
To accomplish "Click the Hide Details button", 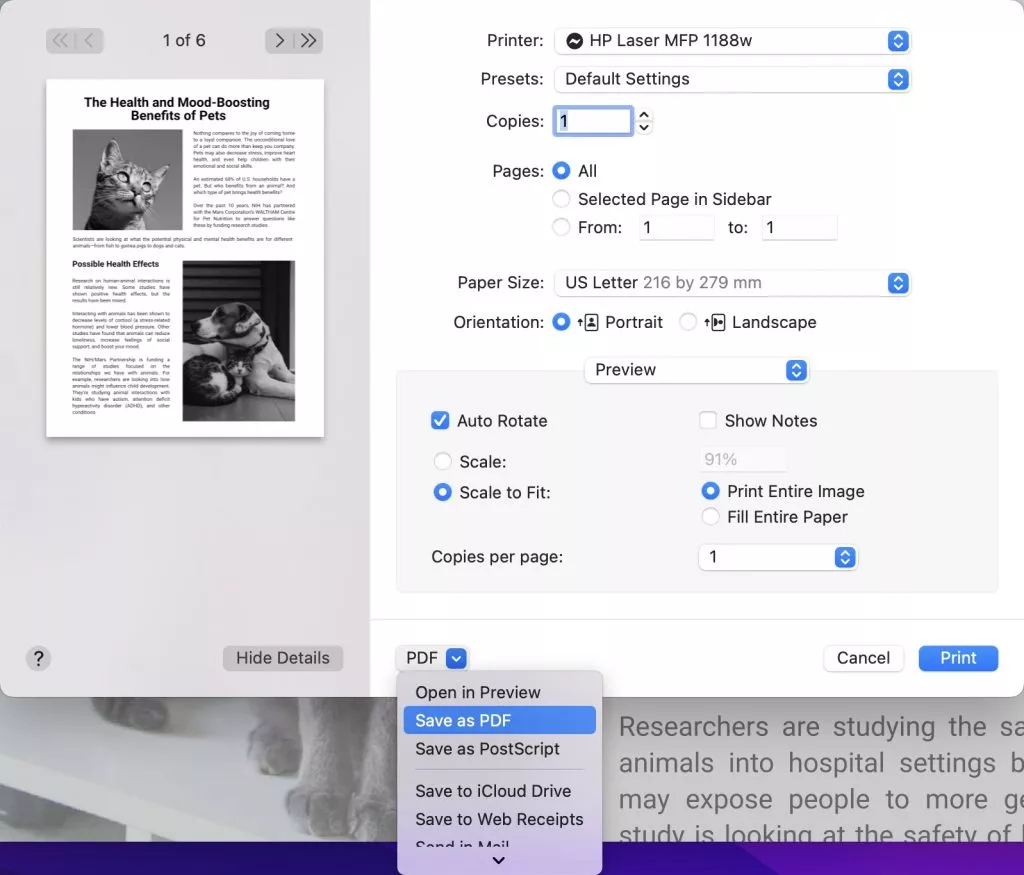I will click(282, 658).
